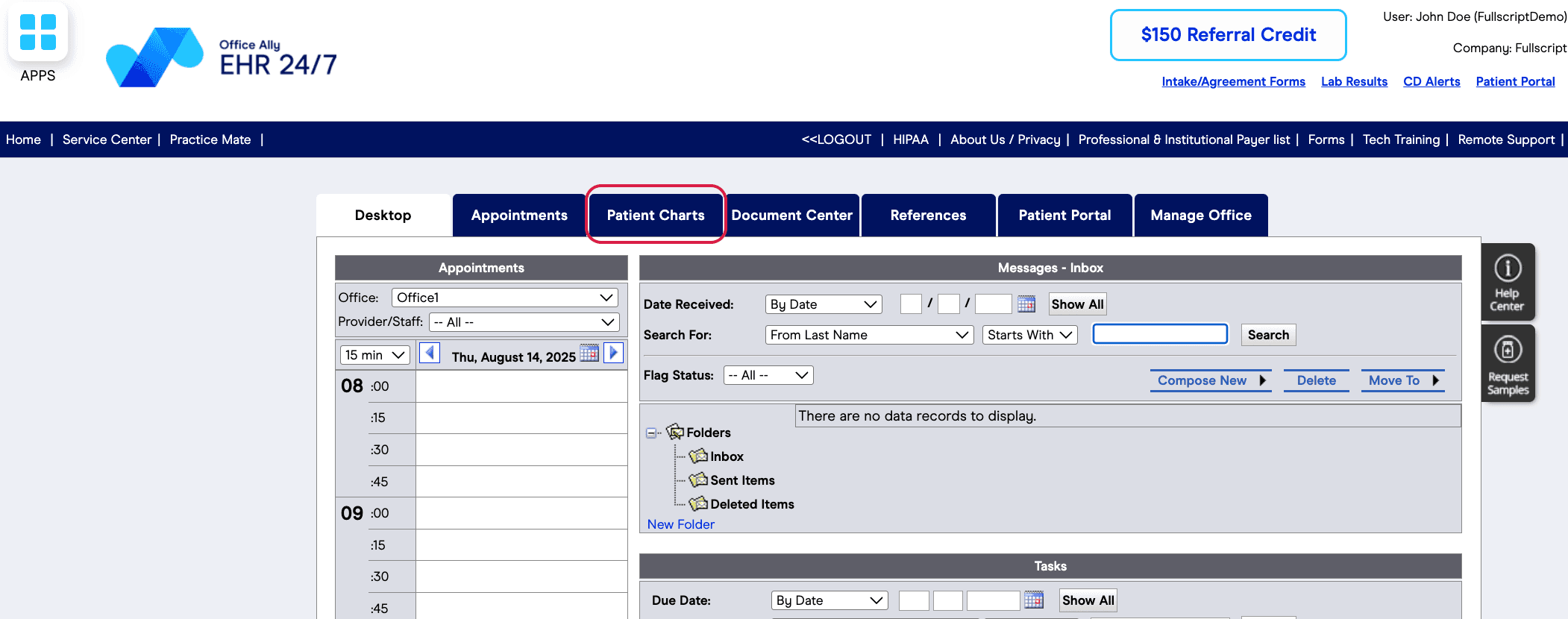
Task: Open Service Center in navigation bar
Action: [x=107, y=139]
